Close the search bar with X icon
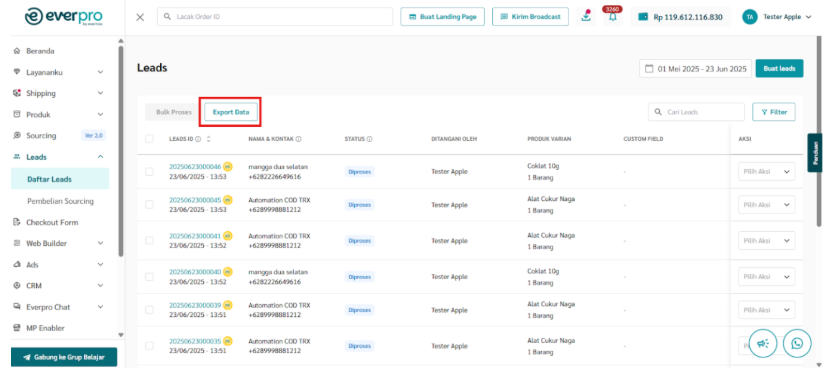 (x=140, y=17)
